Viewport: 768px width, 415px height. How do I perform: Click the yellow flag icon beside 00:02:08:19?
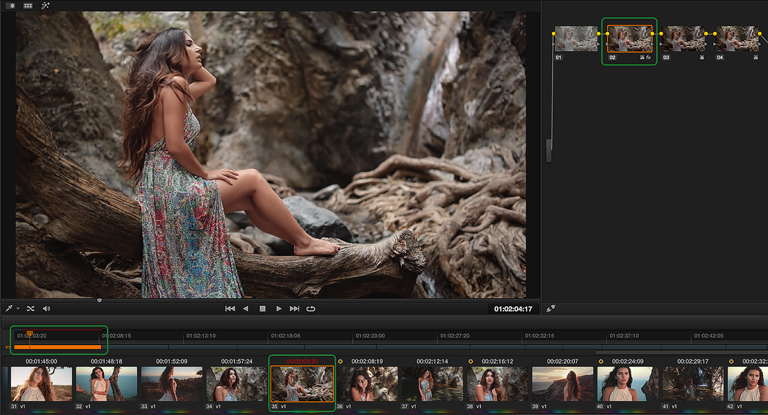[x=340, y=362]
